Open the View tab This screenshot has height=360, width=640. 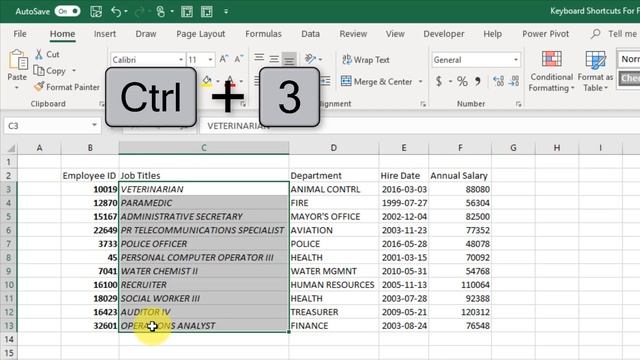[x=395, y=34]
